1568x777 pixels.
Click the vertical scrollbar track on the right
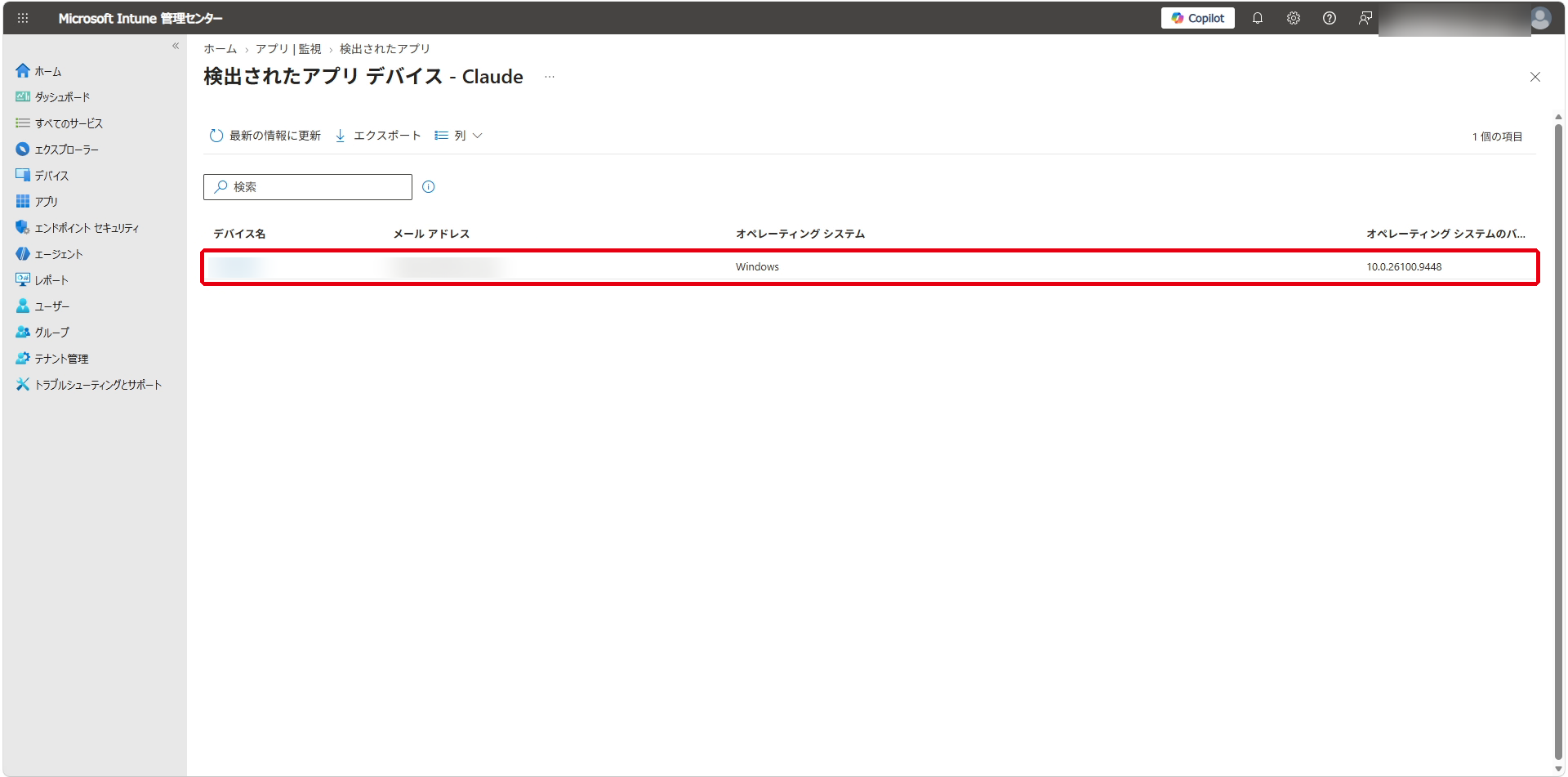[x=1558, y=441]
